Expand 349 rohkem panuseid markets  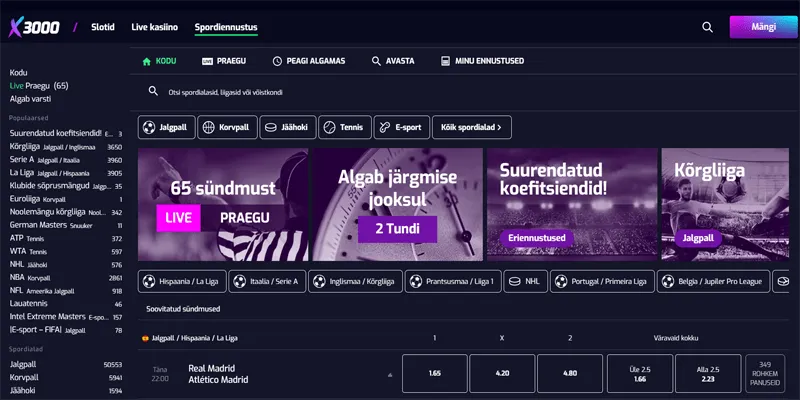(x=765, y=373)
